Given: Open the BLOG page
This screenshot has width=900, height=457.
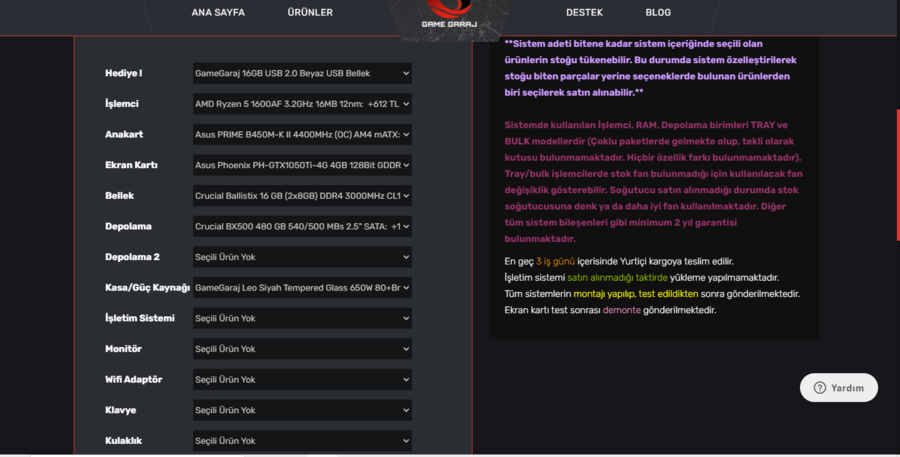Looking at the screenshot, I should click(658, 12).
